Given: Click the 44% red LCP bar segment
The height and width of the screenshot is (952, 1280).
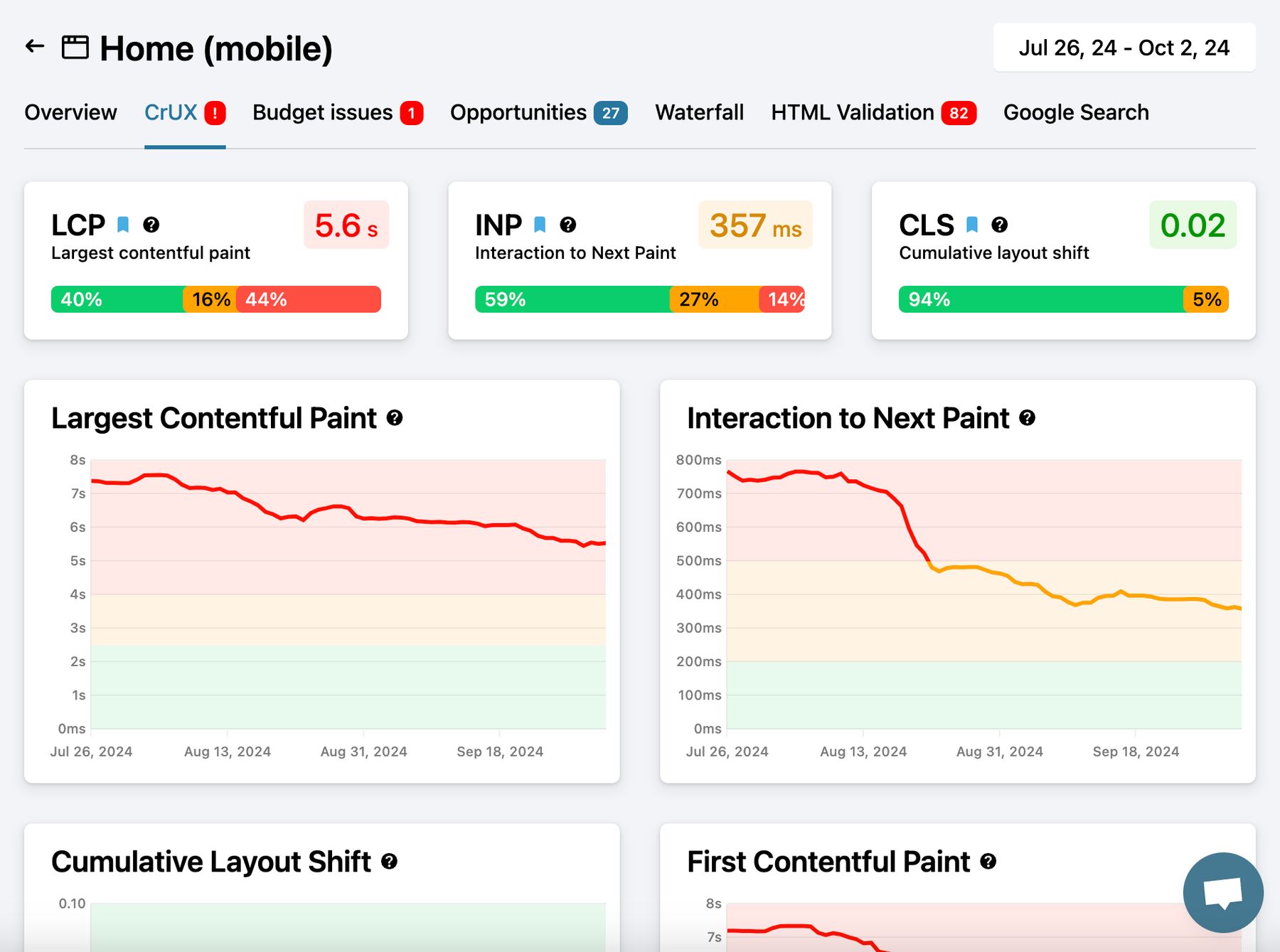Looking at the screenshot, I should click(x=308, y=299).
